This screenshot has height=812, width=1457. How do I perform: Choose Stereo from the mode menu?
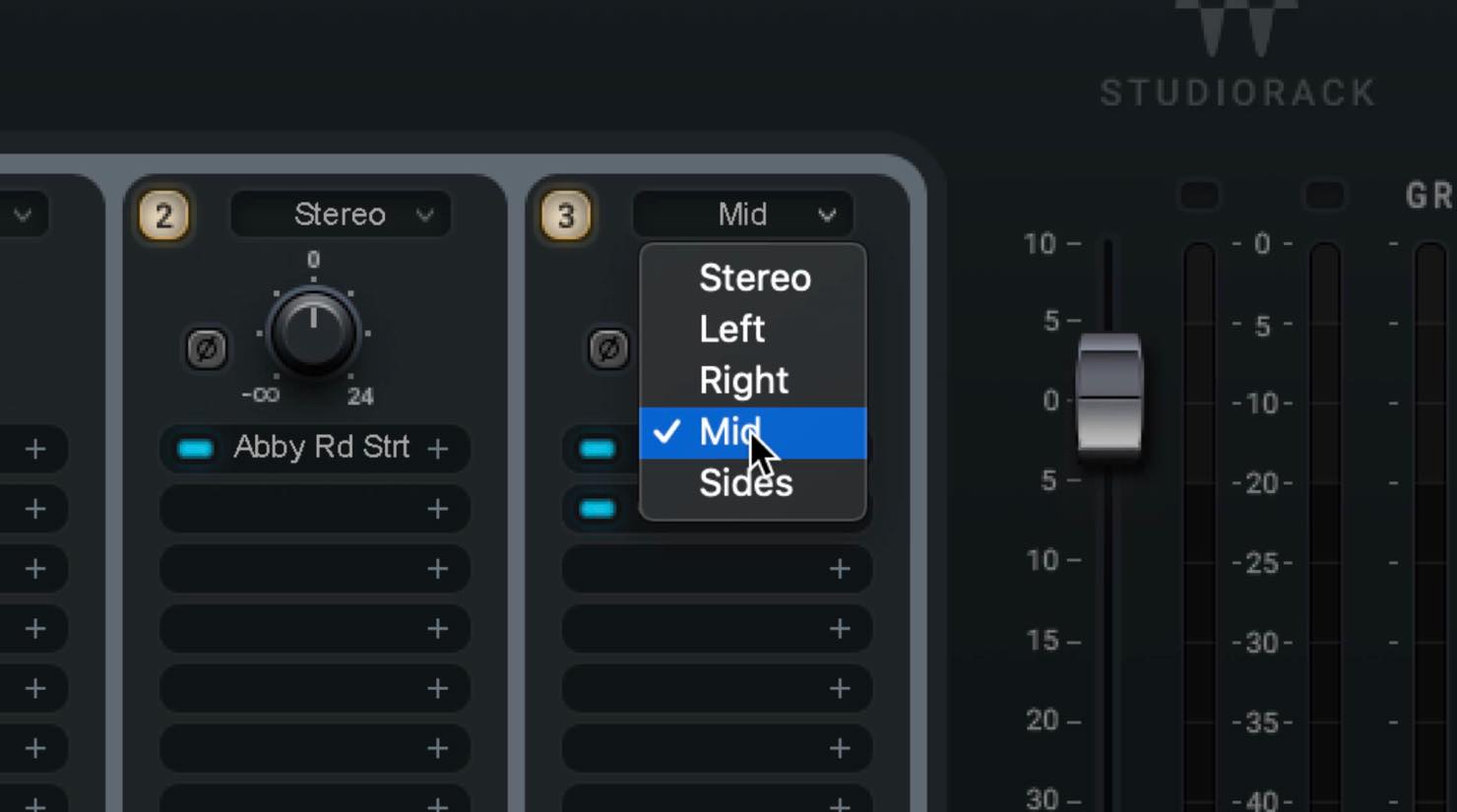pos(753,278)
